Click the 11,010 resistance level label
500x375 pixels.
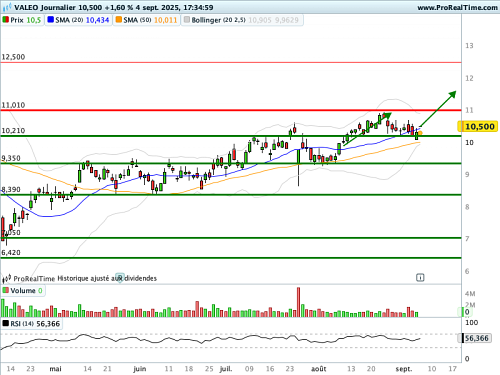[13, 105]
